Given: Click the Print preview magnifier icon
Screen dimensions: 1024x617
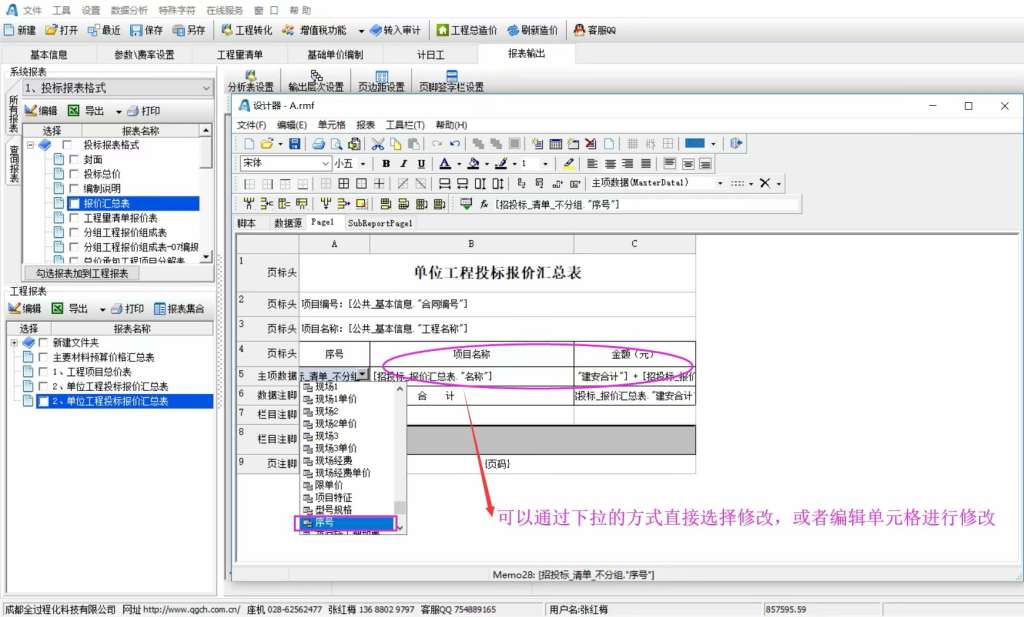Looking at the screenshot, I should 336,144.
